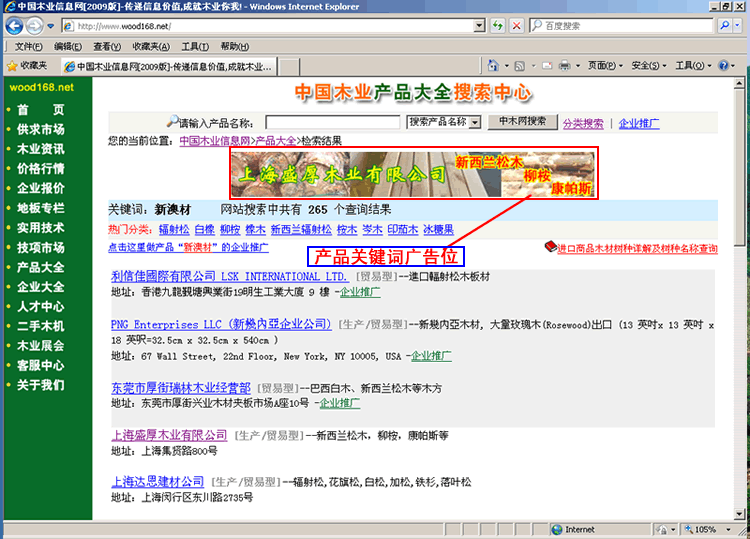
Task: Open 利信佳國際有限公司 LSK INTERNATIONAL link
Action: pos(229,276)
